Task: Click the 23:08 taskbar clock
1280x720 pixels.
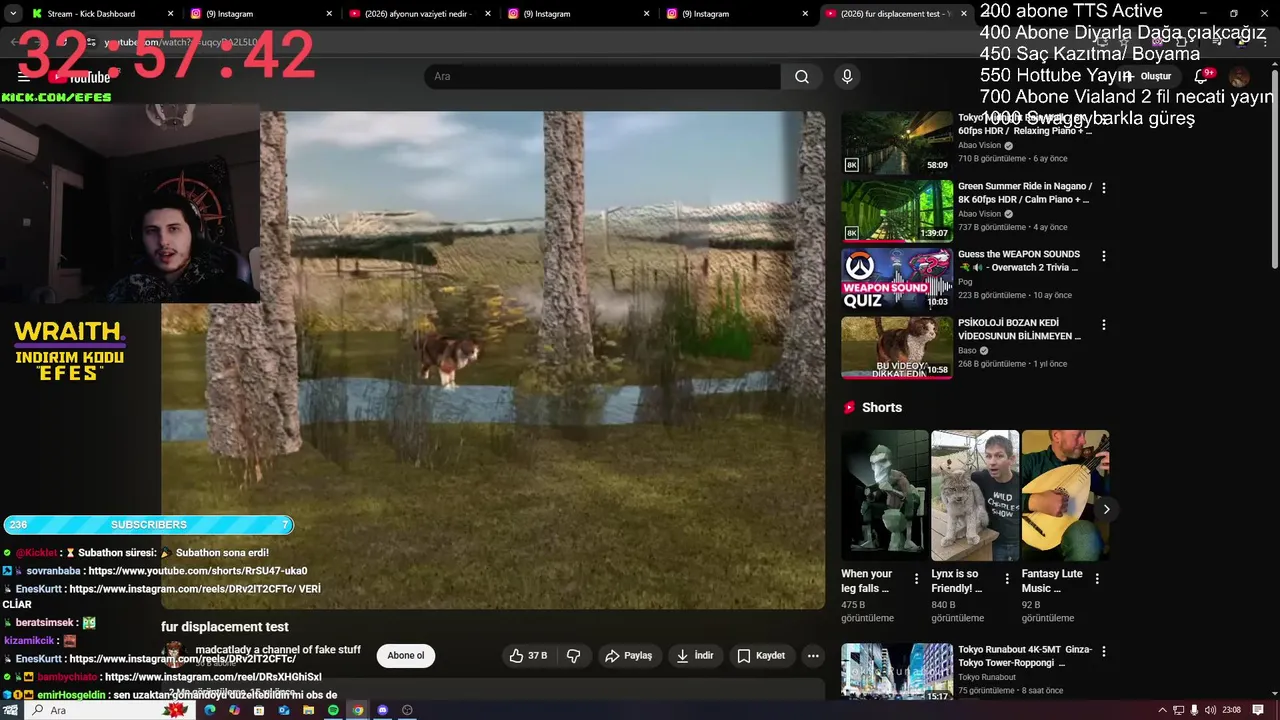Action: click(1232, 710)
